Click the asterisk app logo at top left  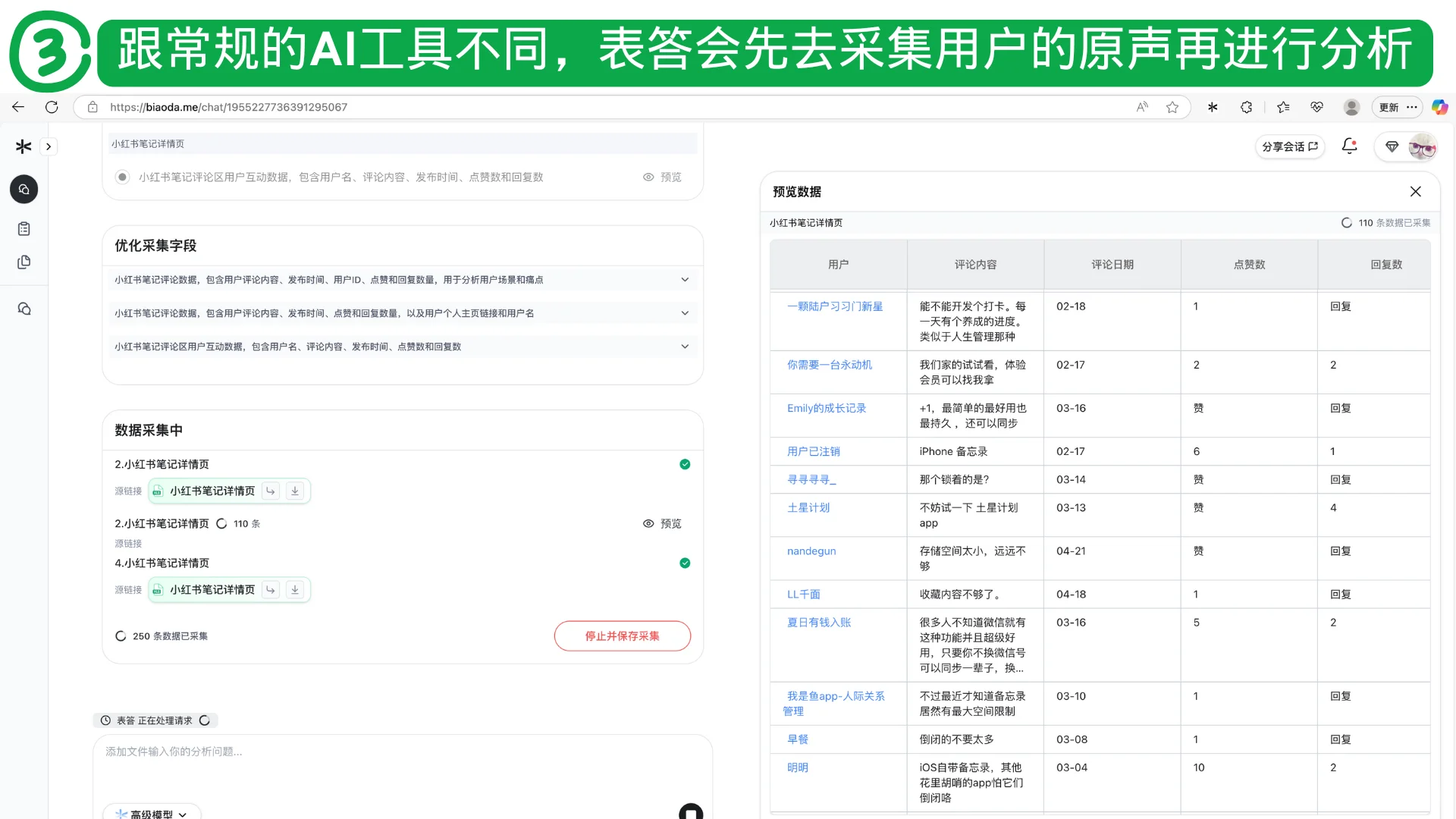pos(23,146)
